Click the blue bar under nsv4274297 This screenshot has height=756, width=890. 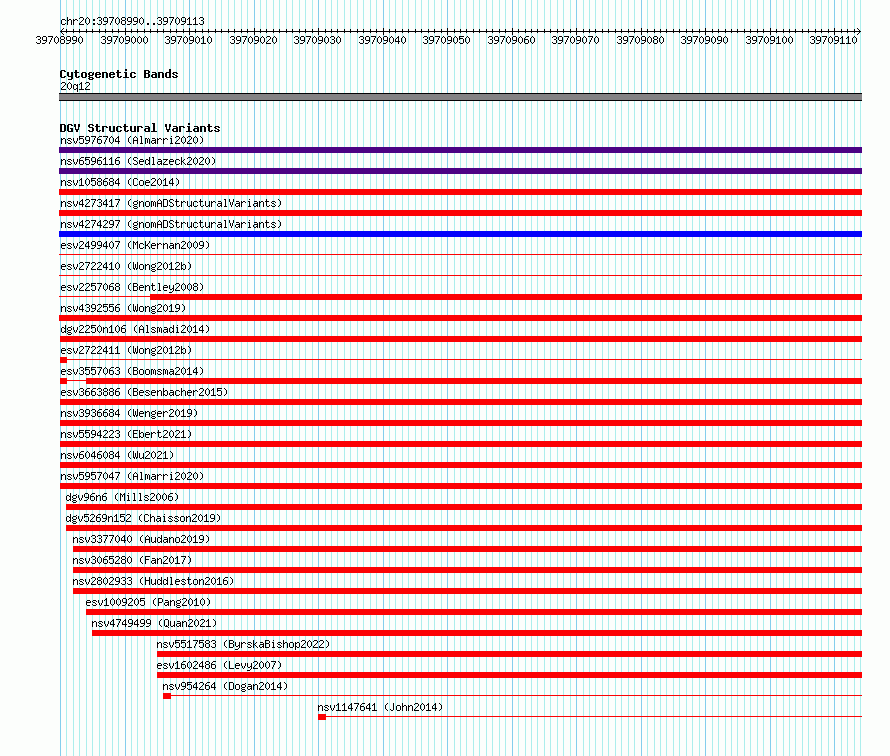tap(460, 234)
